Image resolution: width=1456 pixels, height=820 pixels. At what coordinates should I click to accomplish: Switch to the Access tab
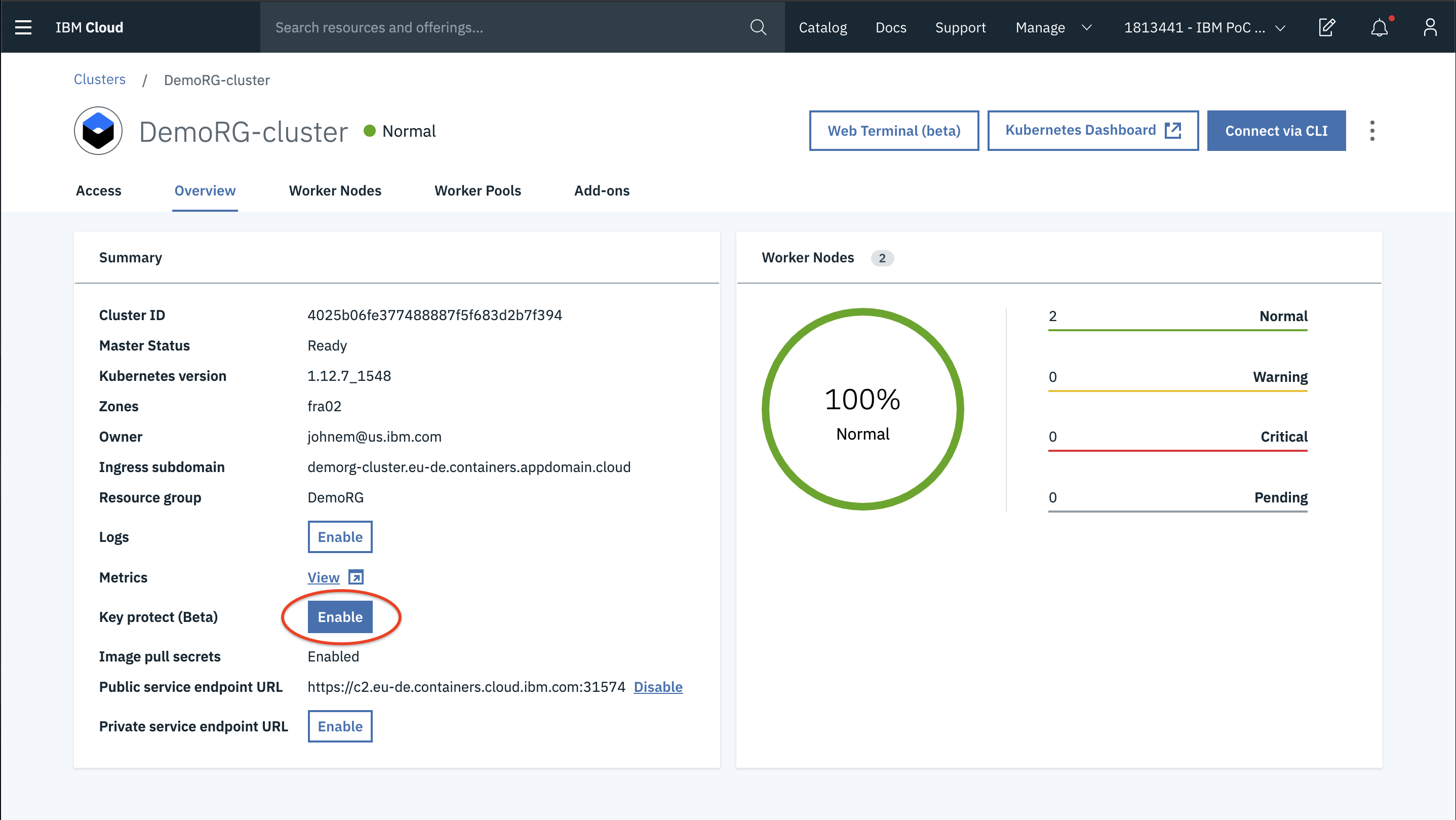click(x=98, y=190)
